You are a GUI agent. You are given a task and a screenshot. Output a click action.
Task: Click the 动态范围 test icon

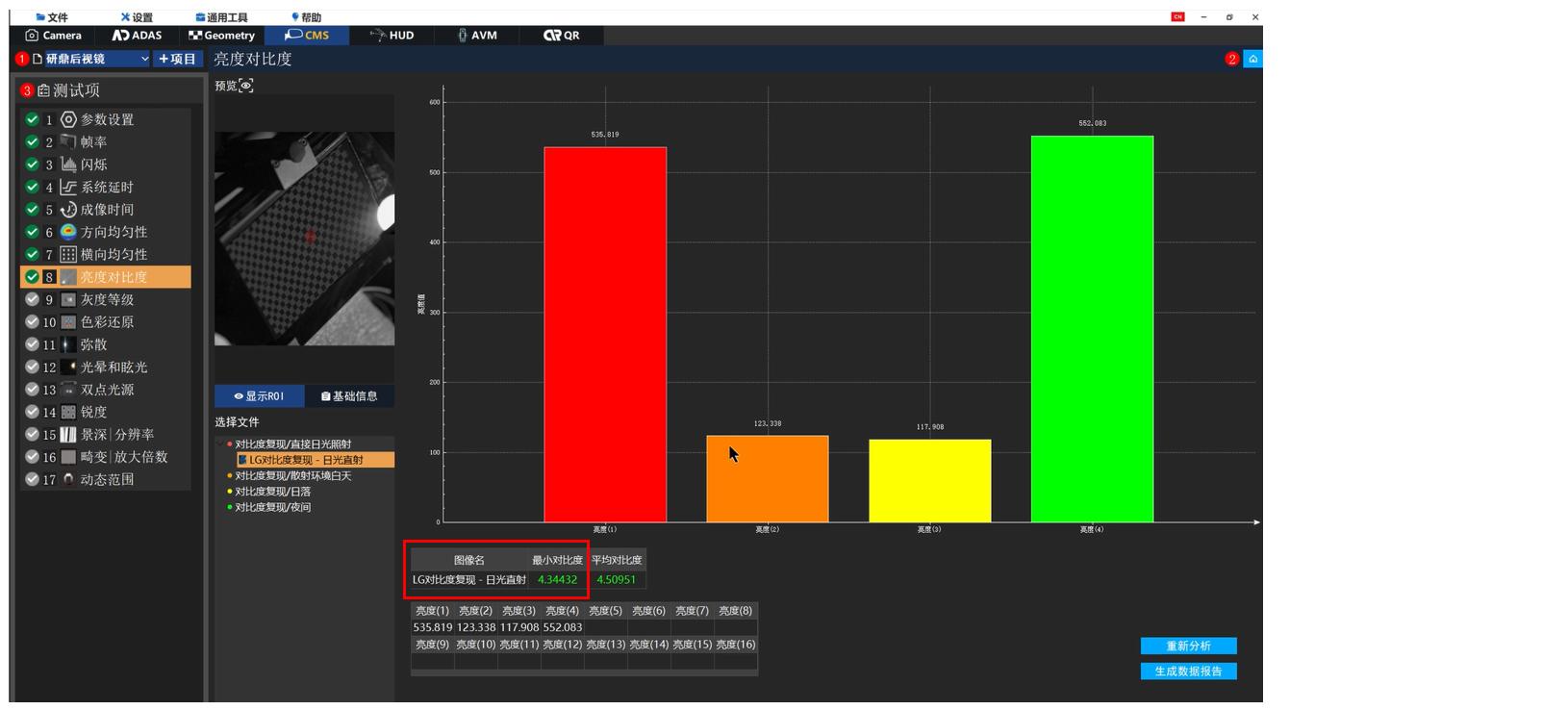coord(68,479)
